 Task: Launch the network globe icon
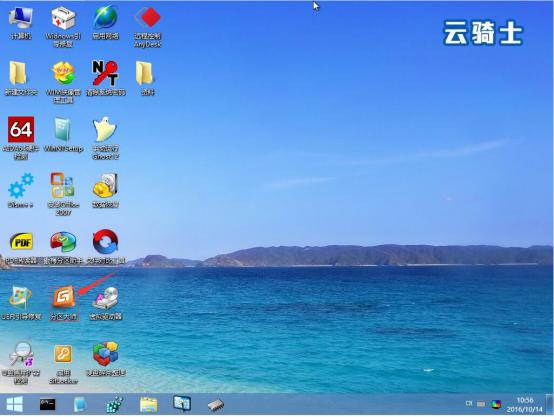[x=105, y=23]
